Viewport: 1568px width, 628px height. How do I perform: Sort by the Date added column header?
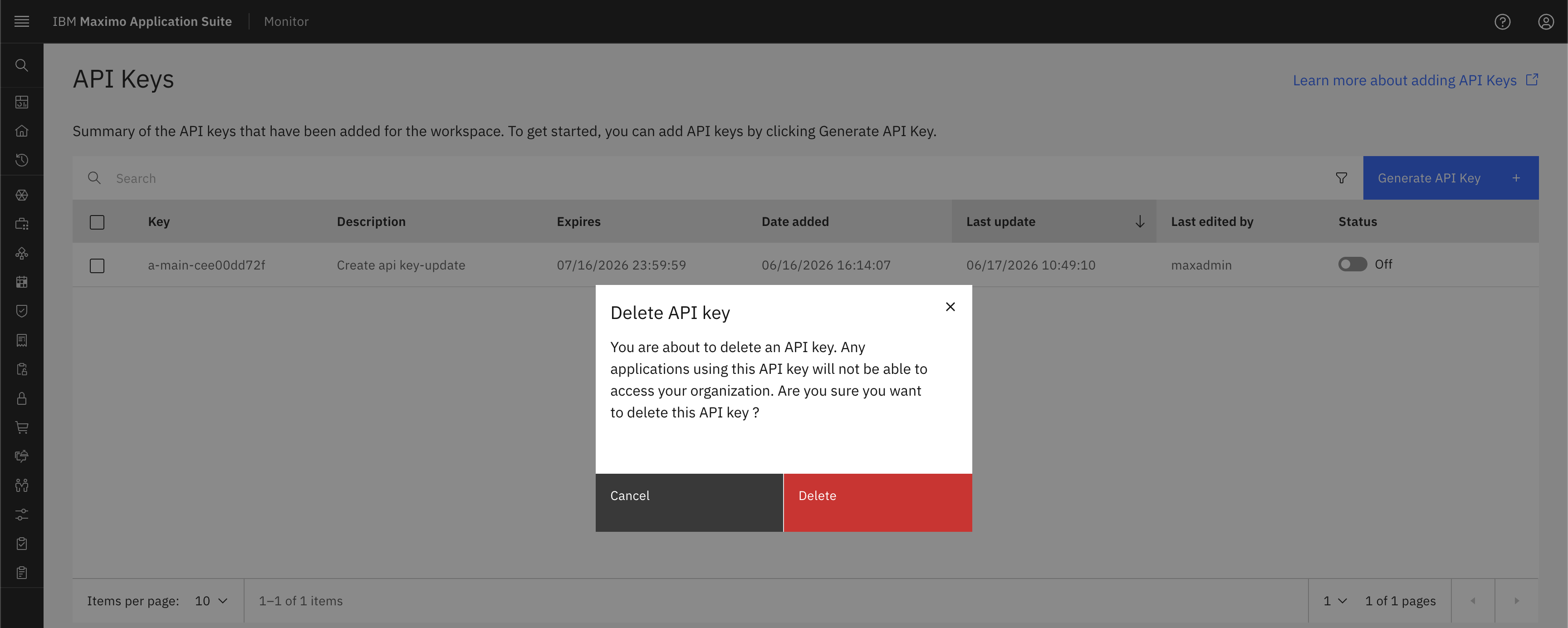point(795,221)
